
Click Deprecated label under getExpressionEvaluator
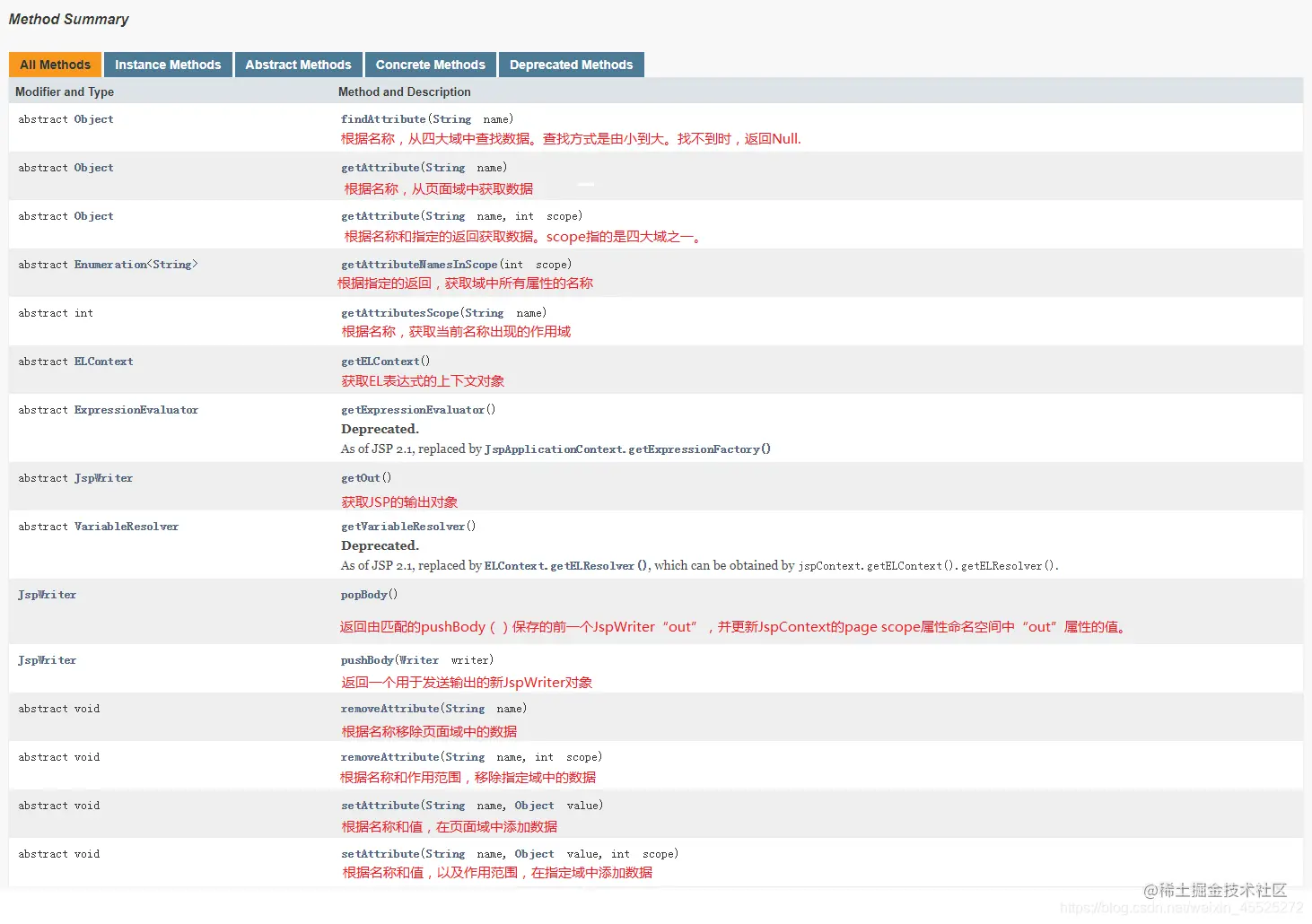pos(380,429)
